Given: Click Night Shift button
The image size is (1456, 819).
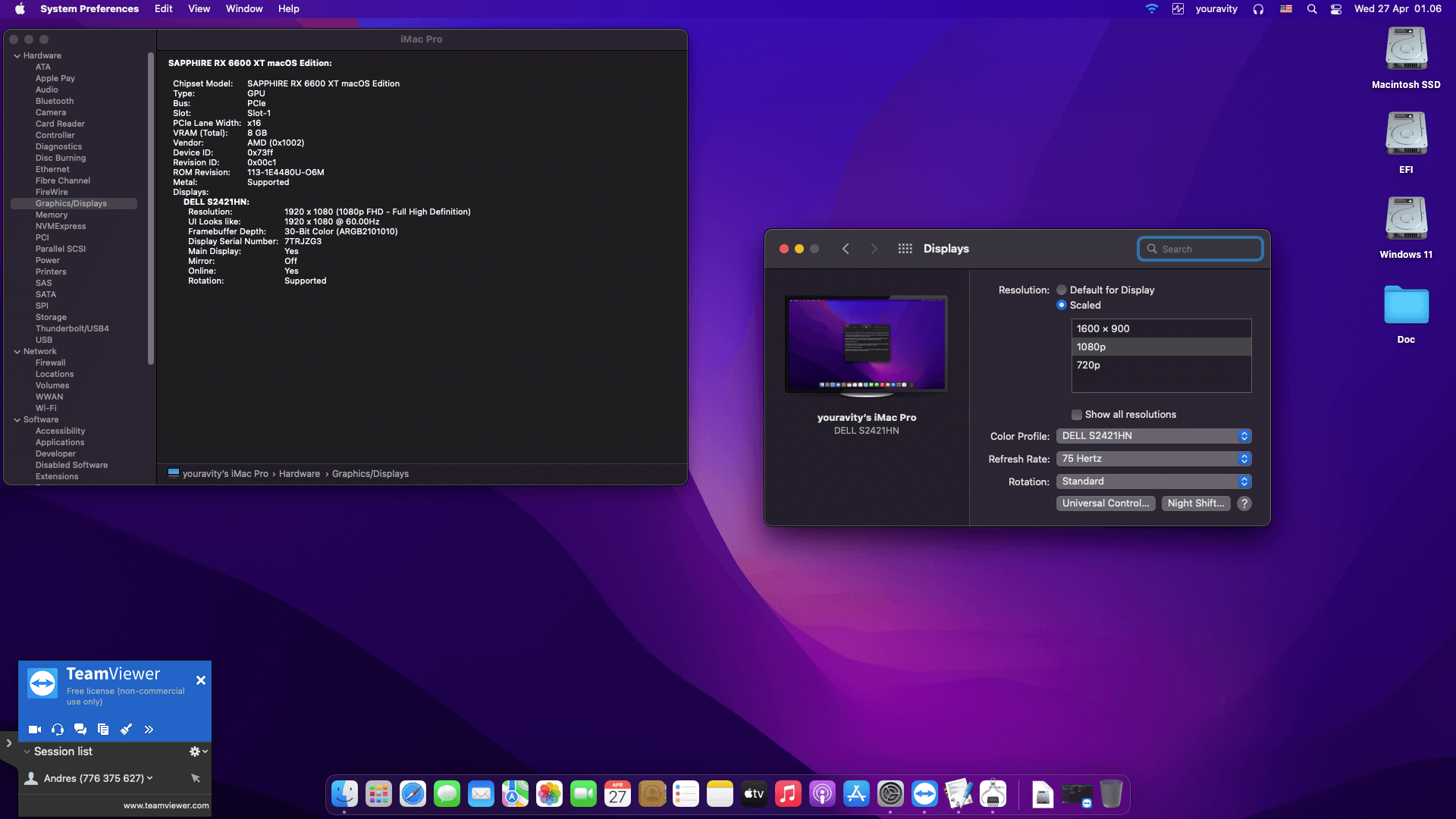Looking at the screenshot, I should tap(1196, 504).
